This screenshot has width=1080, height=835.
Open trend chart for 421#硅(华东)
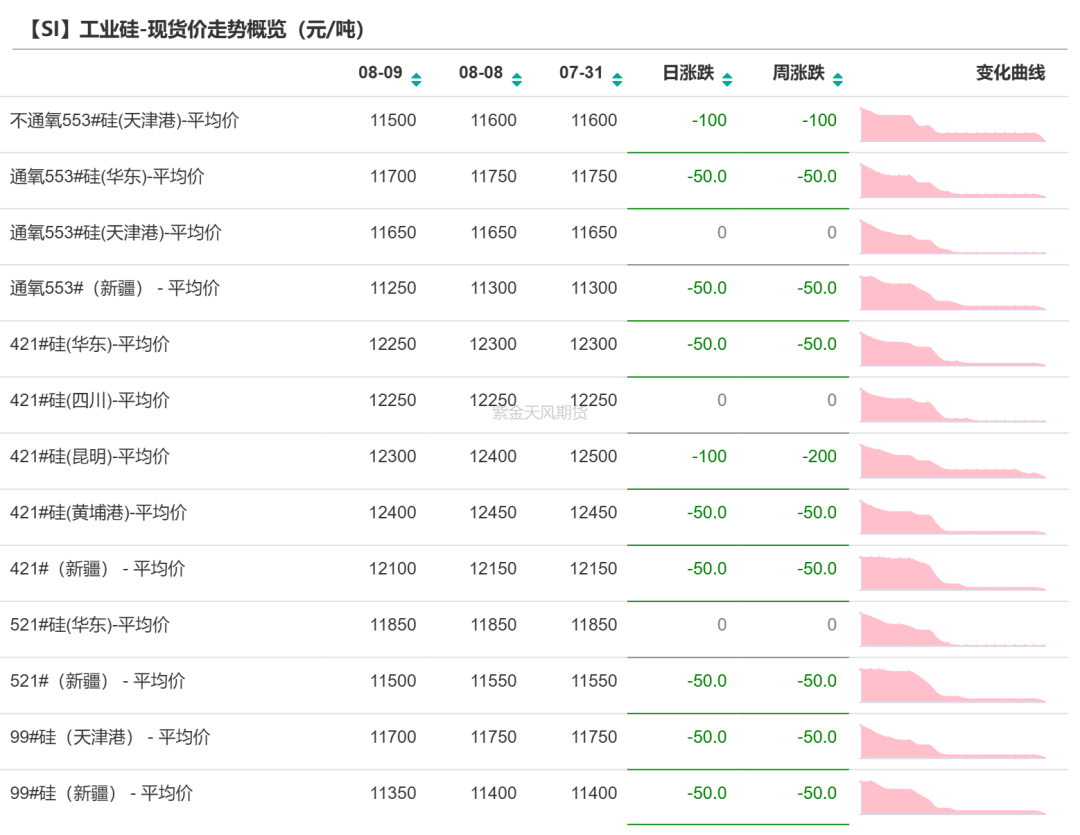[953, 349]
